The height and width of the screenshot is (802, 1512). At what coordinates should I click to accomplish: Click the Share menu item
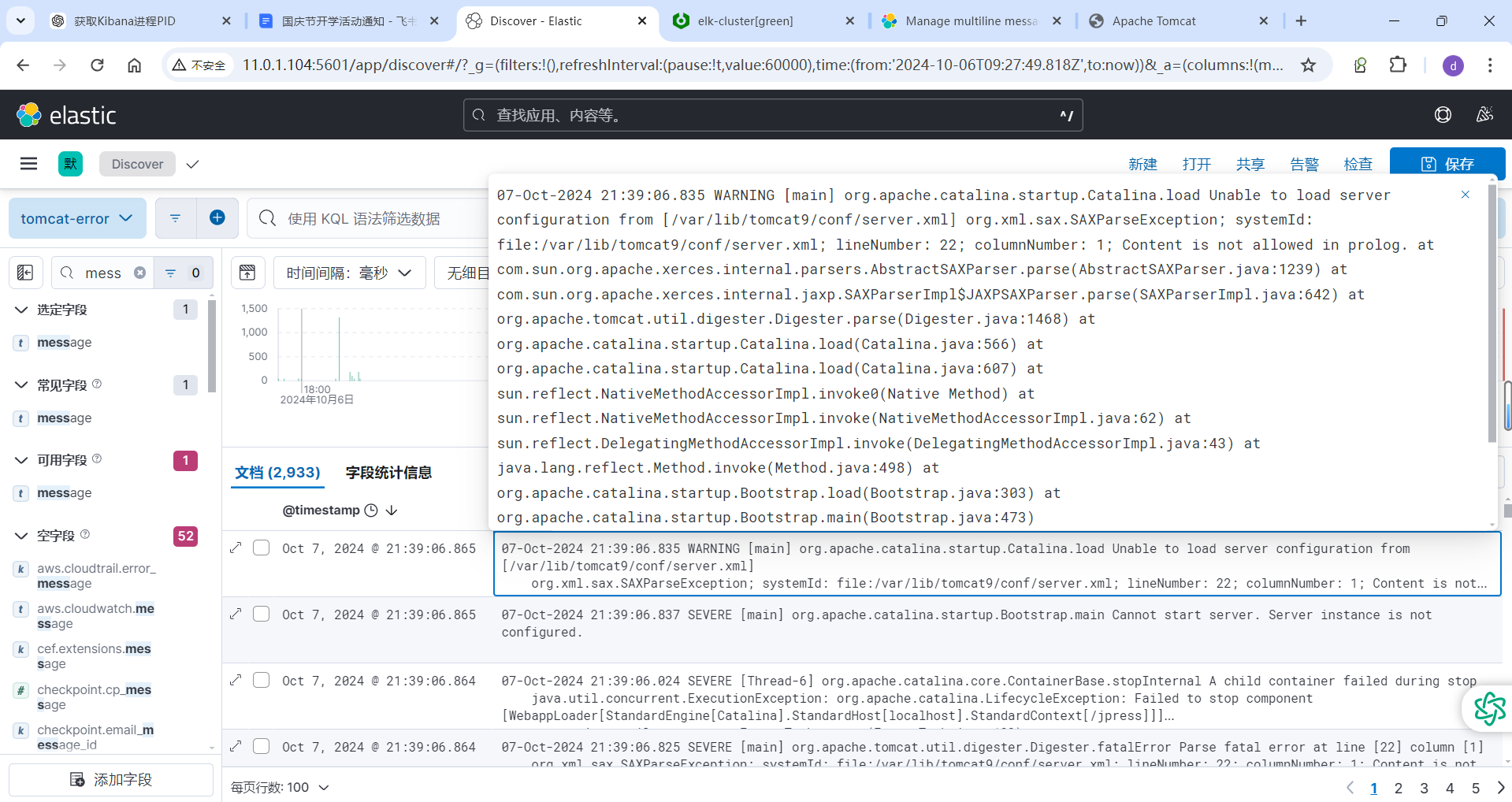tap(1250, 164)
